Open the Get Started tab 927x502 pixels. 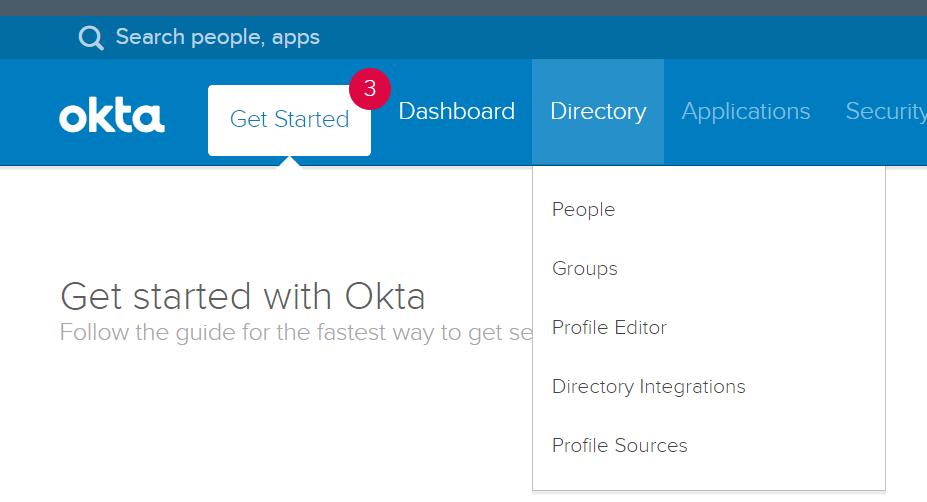point(289,120)
